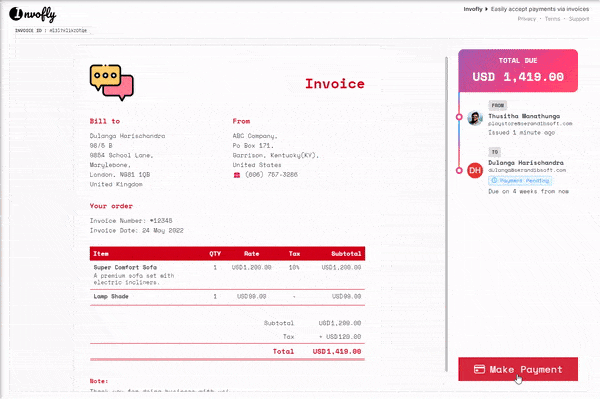Screen dimensions: 600x399
Task: Click the 'Super Comfort Sofa' item name
Action: (125, 267)
